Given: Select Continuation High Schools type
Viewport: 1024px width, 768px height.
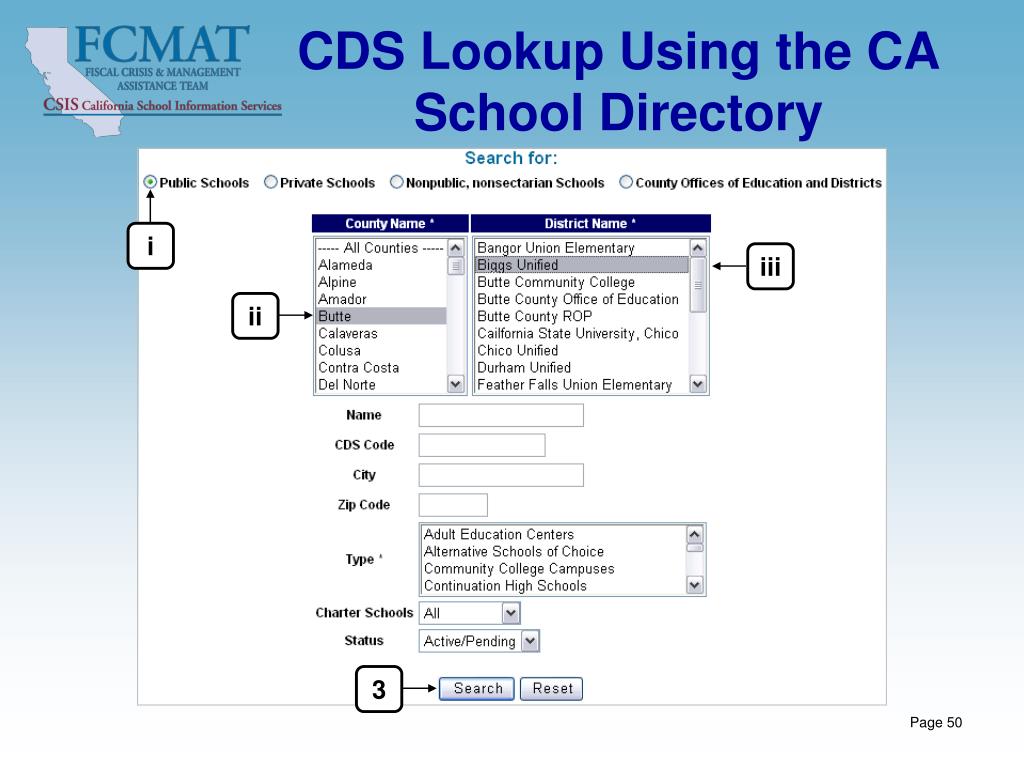Looking at the screenshot, I should tap(554, 586).
